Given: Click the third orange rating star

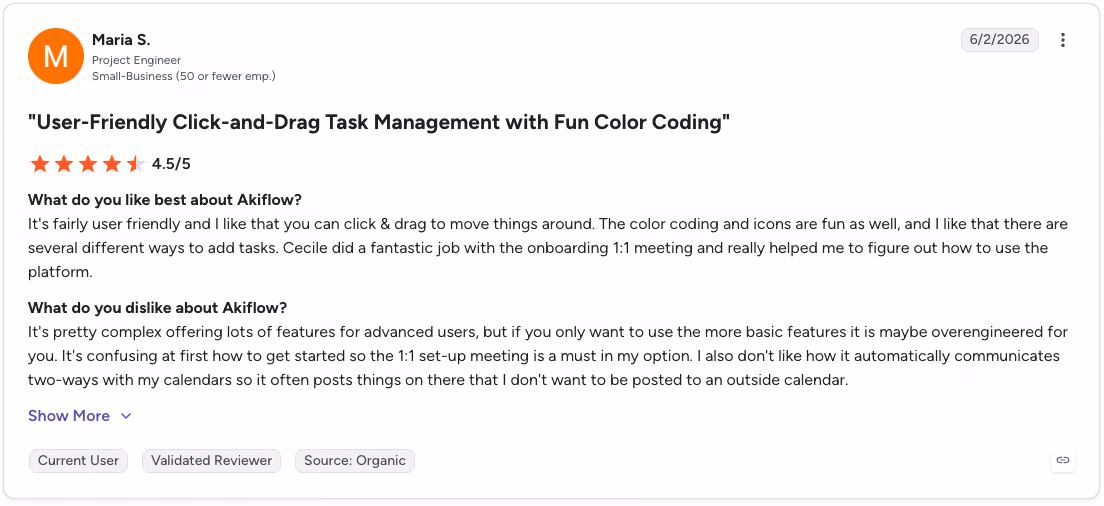Looking at the screenshot, I should [x=88, y=165].
